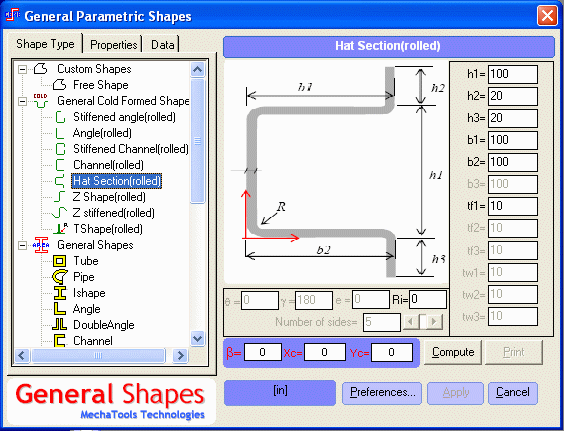Switch to the Properties tab
This screenshot has height=431, width=564.
point(114,45)
